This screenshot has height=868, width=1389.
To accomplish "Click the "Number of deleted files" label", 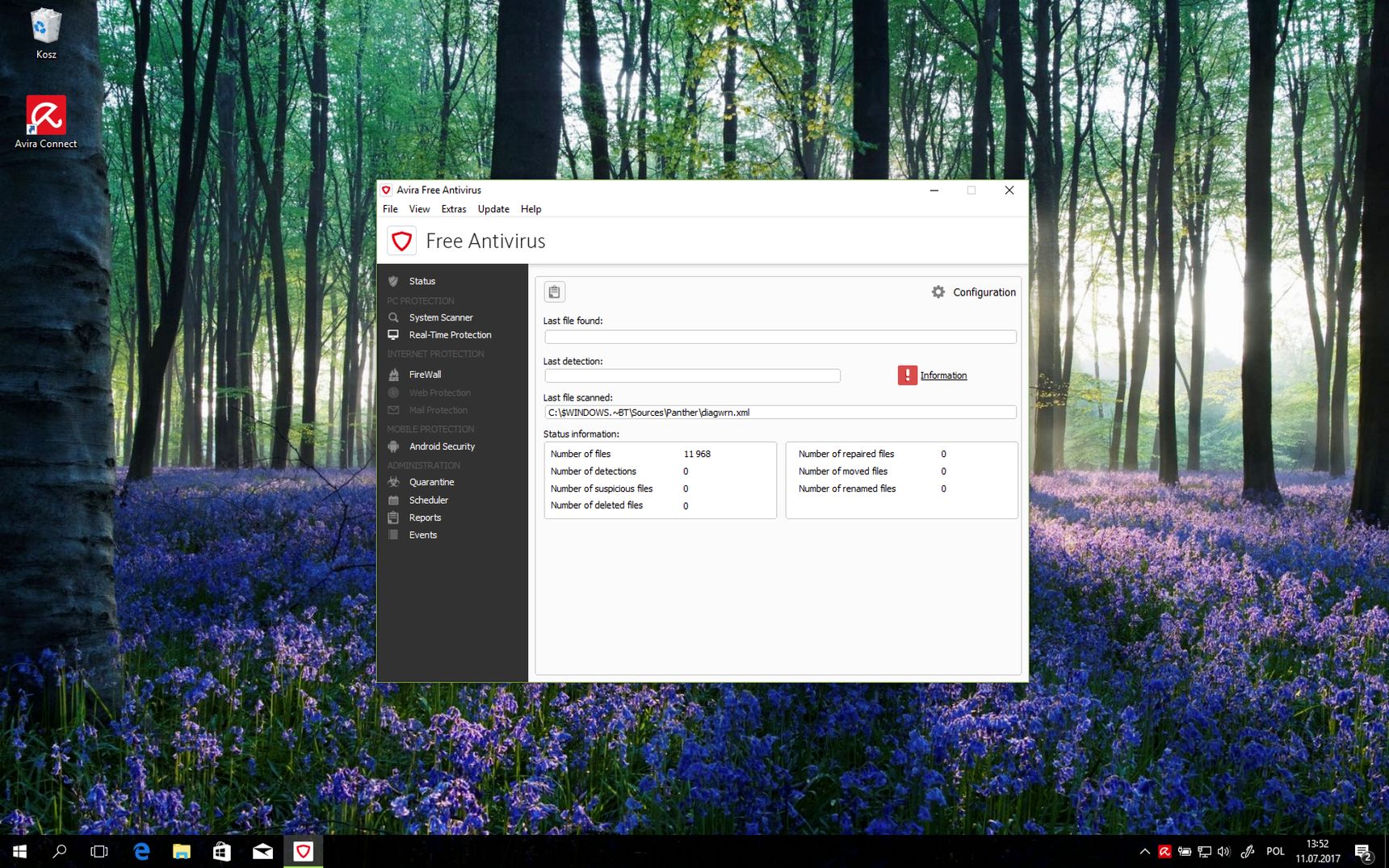I will coord(597,505).
